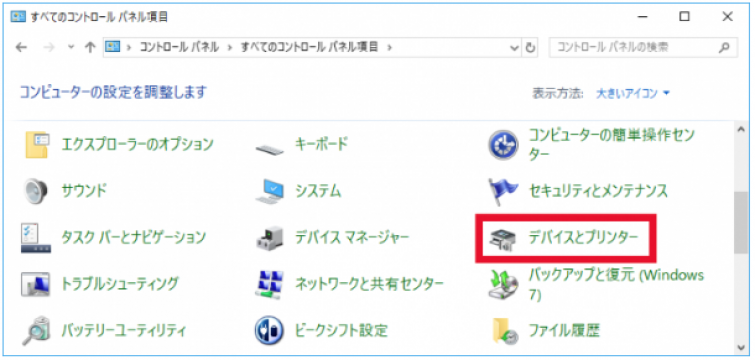Open the セキュリティとメンテナンス flag icon
The height and width of the screenshot is (360, 755).
(x=503, y=191)
